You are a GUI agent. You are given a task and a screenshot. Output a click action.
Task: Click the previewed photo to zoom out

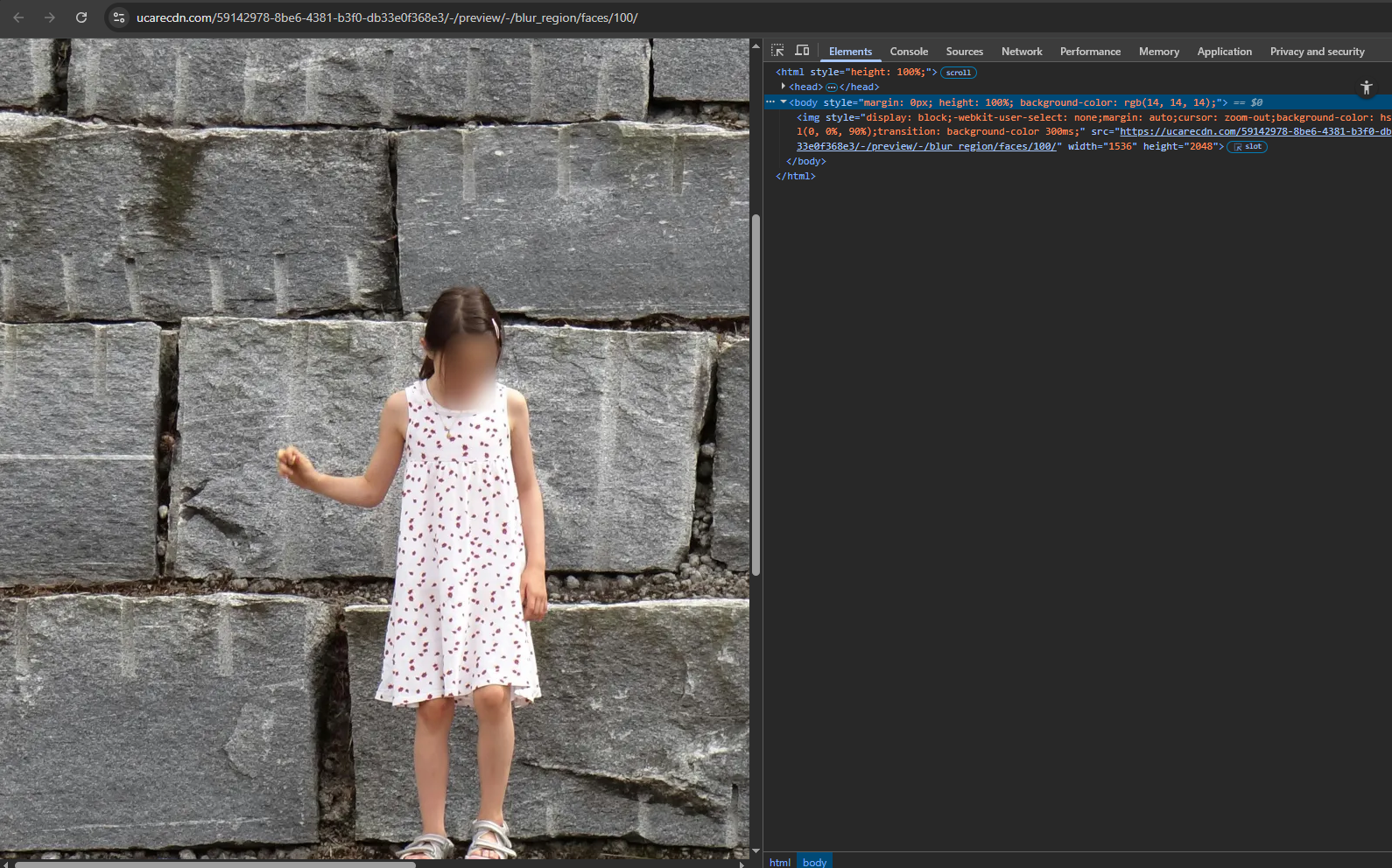[375, 449]
